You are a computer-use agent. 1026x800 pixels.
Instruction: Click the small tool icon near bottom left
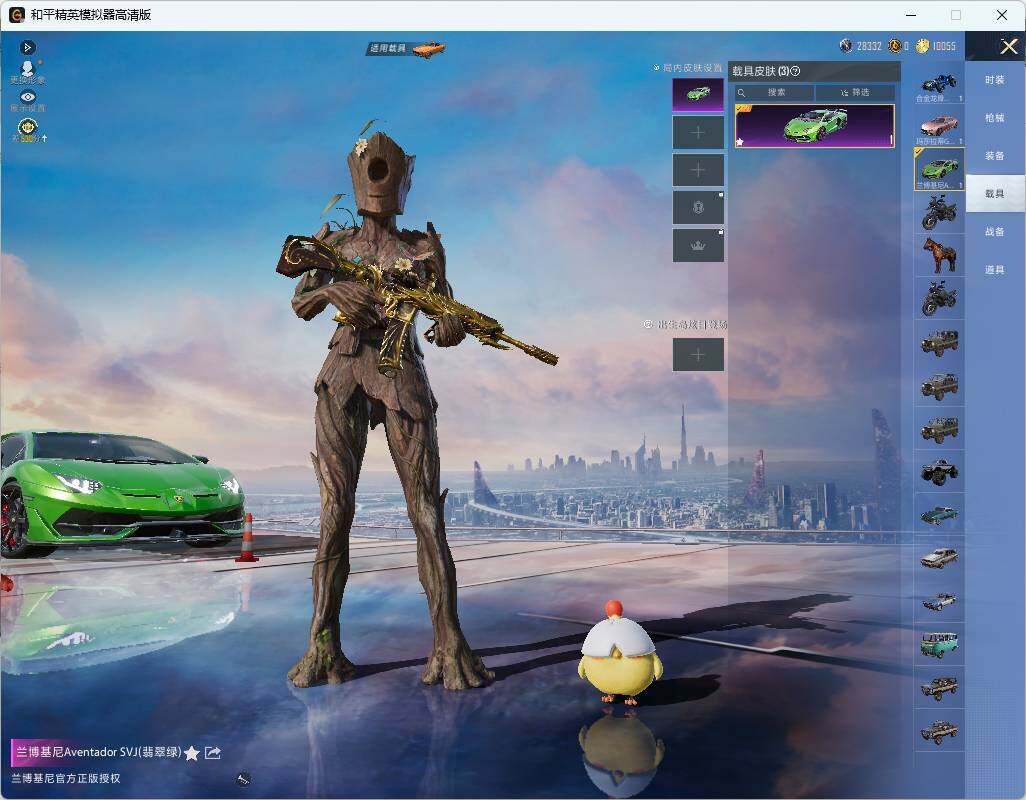tap(243, 779)
